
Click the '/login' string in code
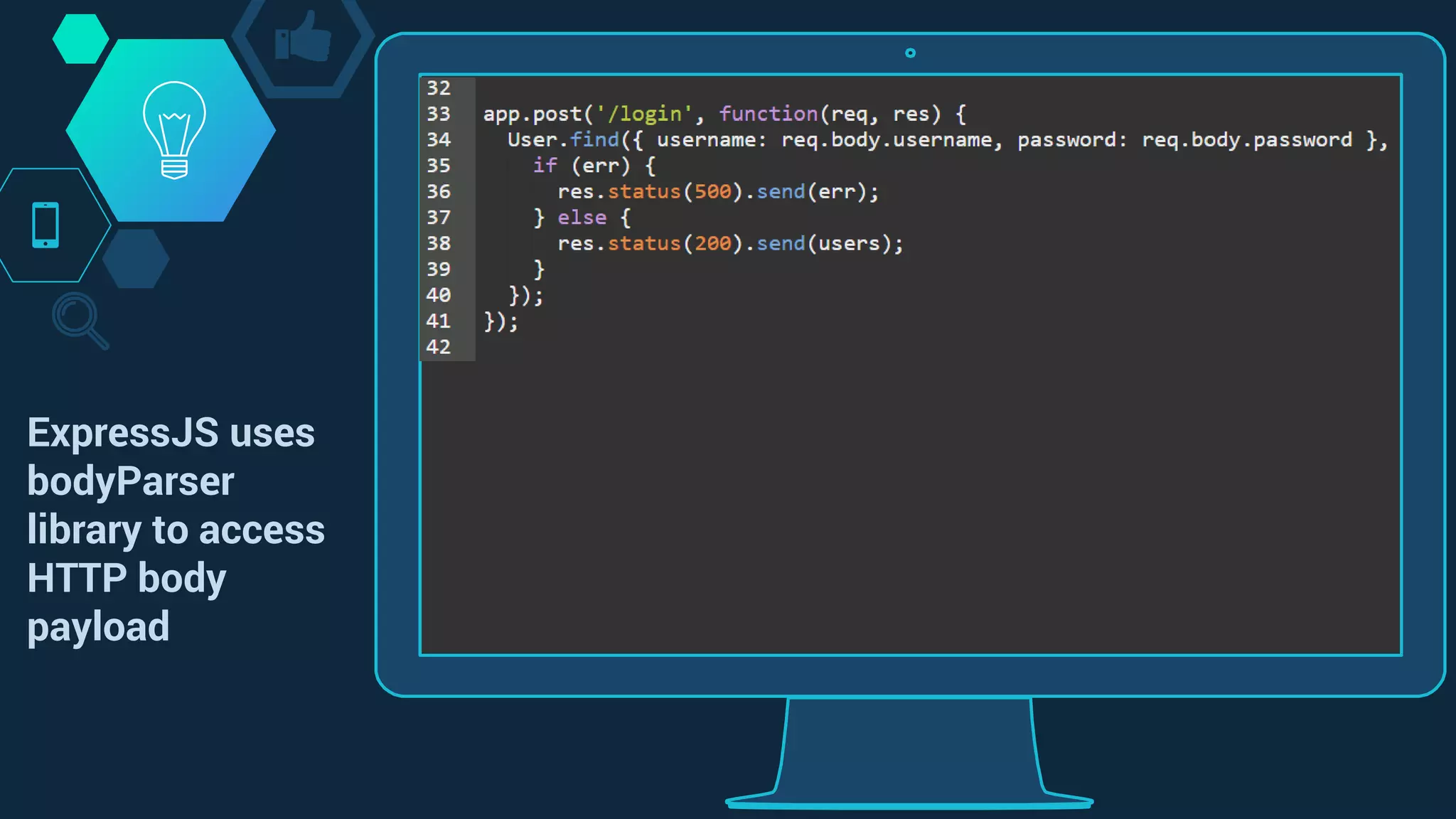tap(643, 114)
